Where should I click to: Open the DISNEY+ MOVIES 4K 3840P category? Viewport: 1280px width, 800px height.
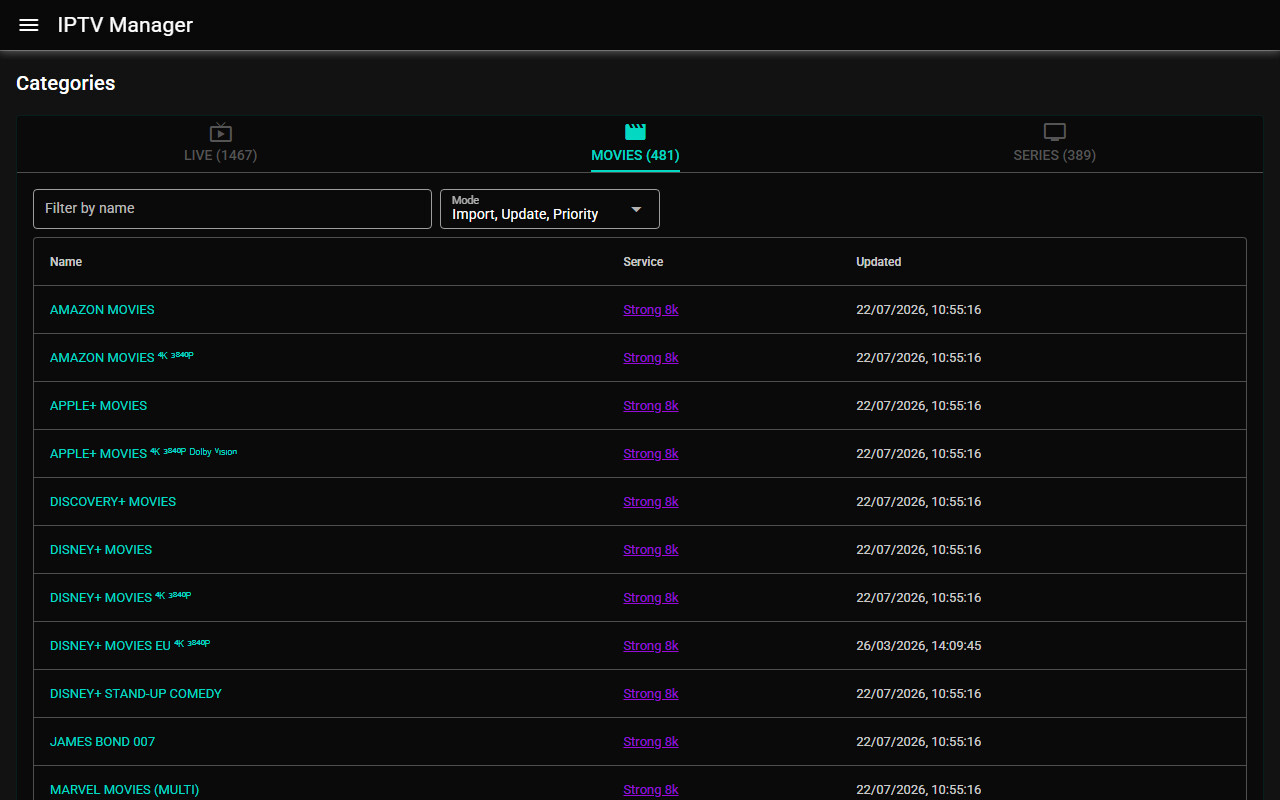click(120, 597)
